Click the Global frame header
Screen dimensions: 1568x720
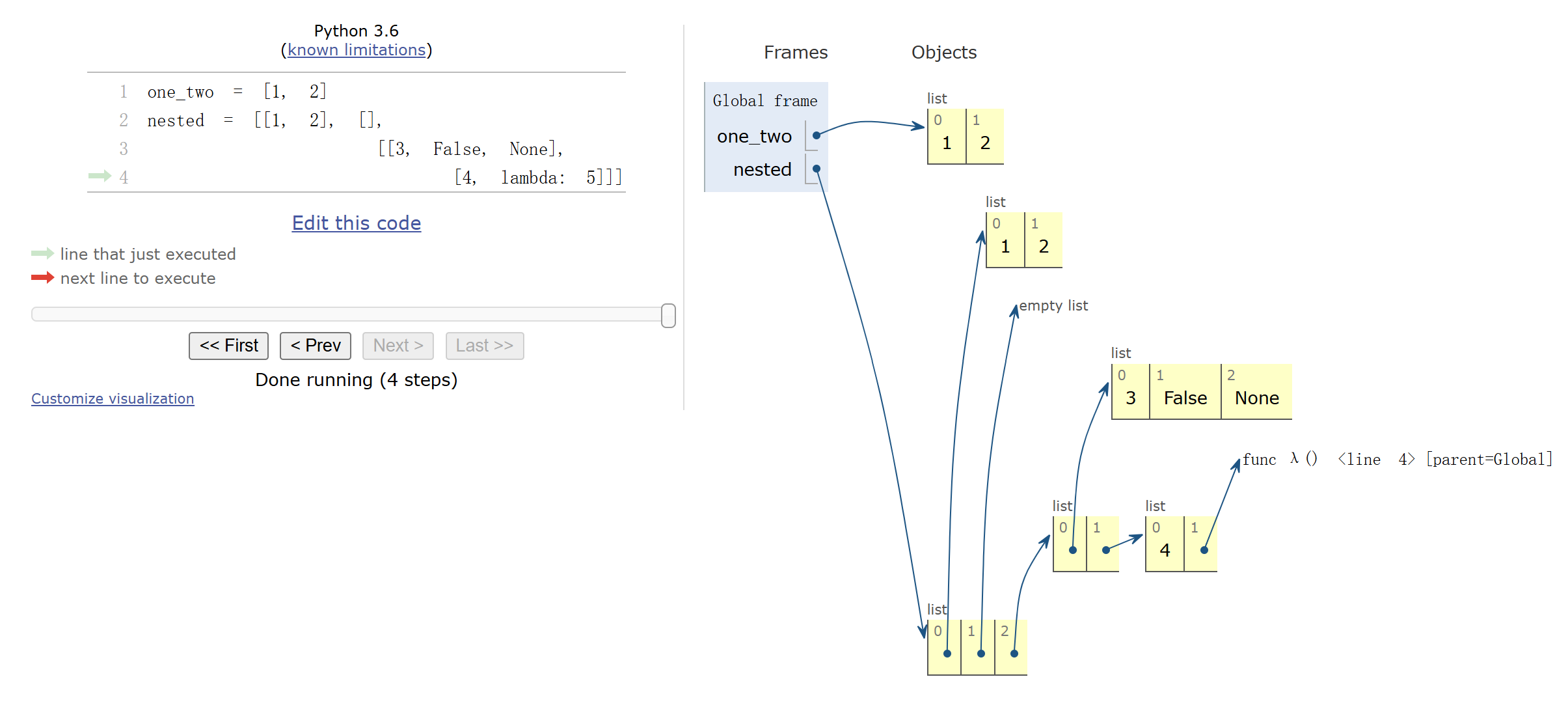point(765,101)
